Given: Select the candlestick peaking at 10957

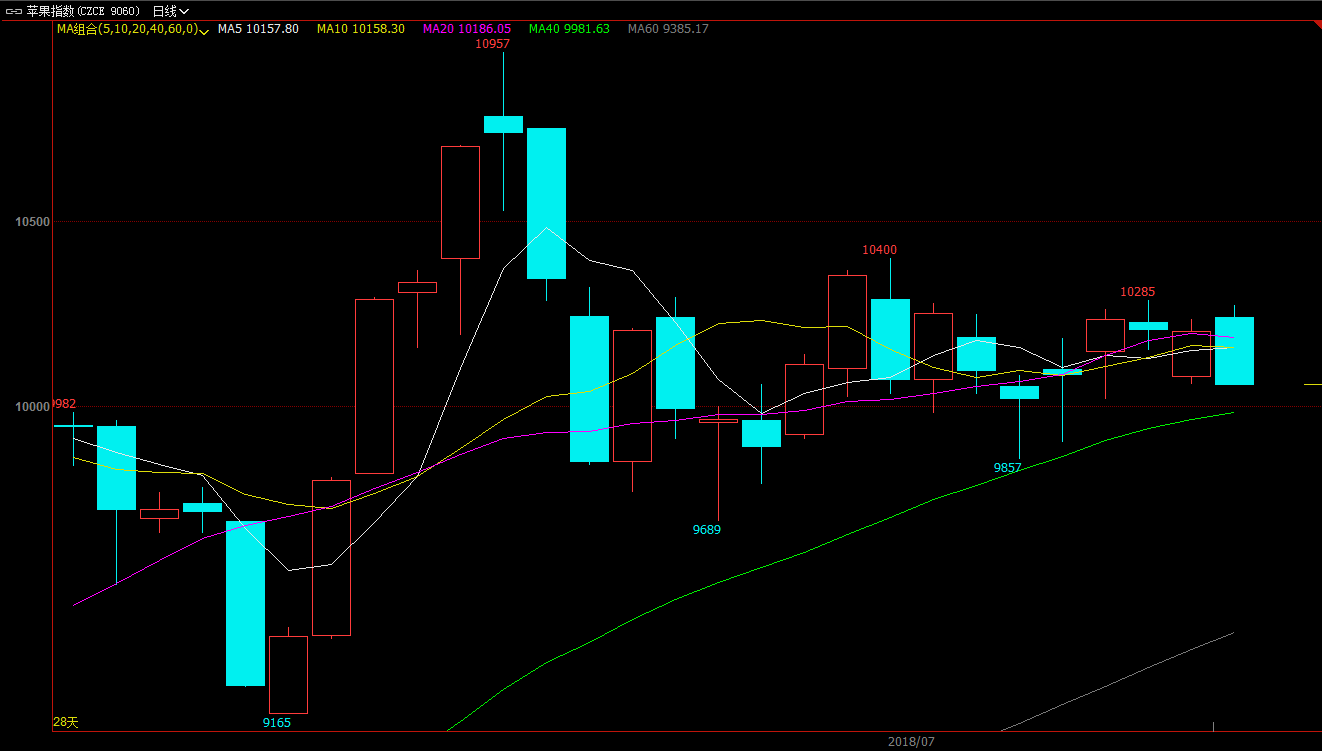Looking at the screenshot, I should click(x=503, y=124).
